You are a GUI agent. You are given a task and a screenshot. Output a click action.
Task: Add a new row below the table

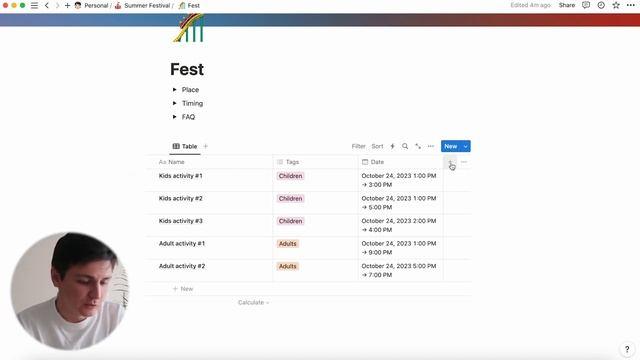pyautogui.click(x=183, y=289)
